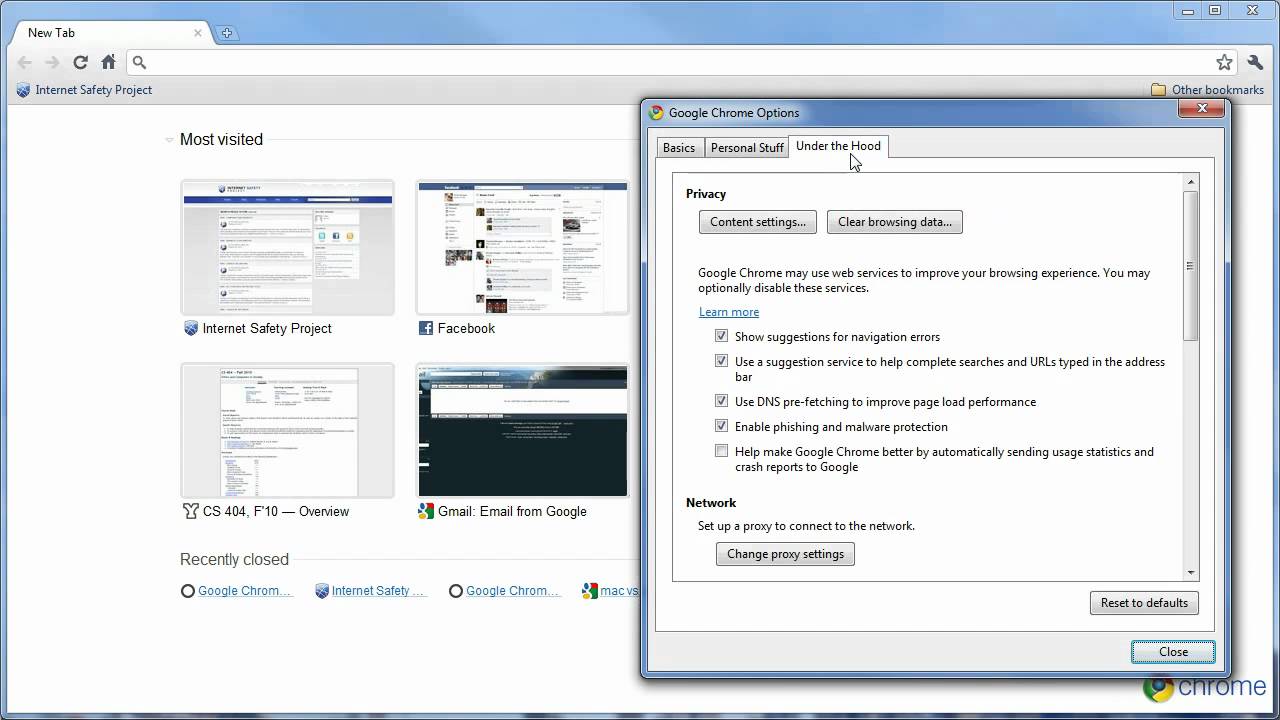
Task: Toggle the suggestion service checkbox
Action: tap(721, 361)
